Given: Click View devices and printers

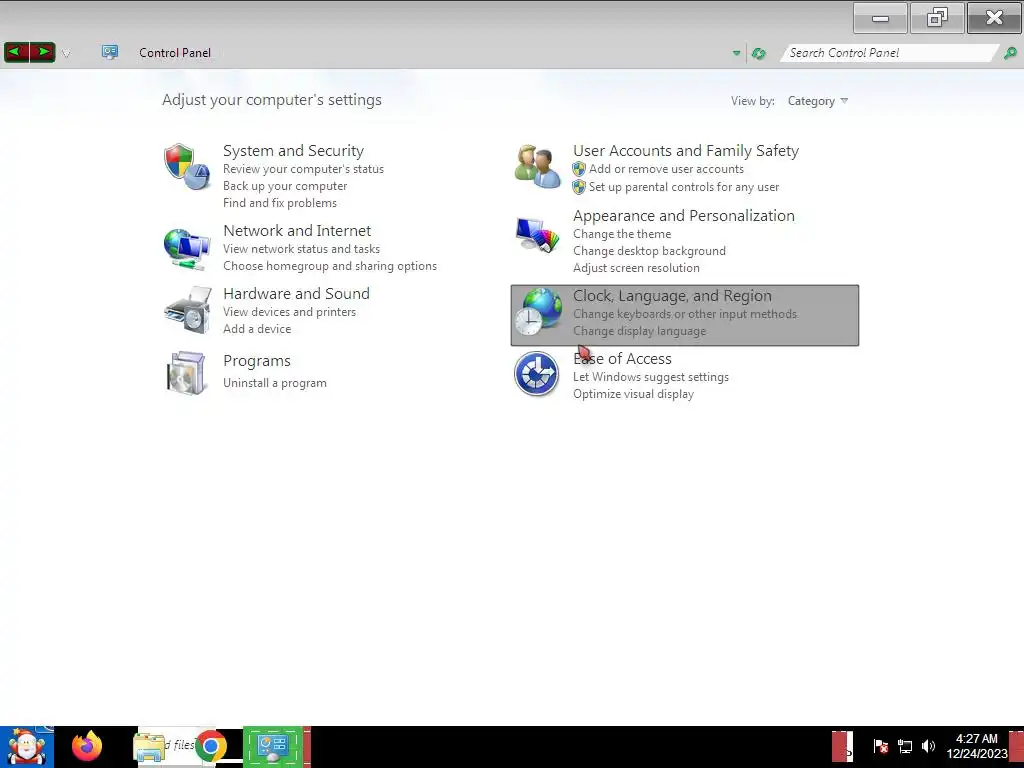Looking at the screenshot, I should tap(289, 312).
